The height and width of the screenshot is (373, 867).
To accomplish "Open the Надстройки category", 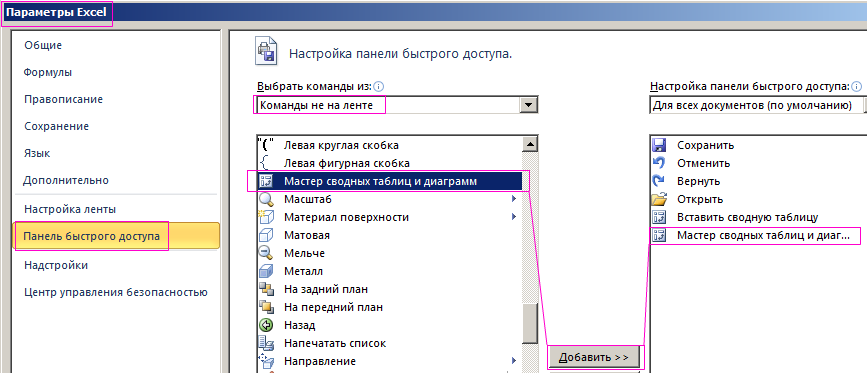I will click(56, 265).
